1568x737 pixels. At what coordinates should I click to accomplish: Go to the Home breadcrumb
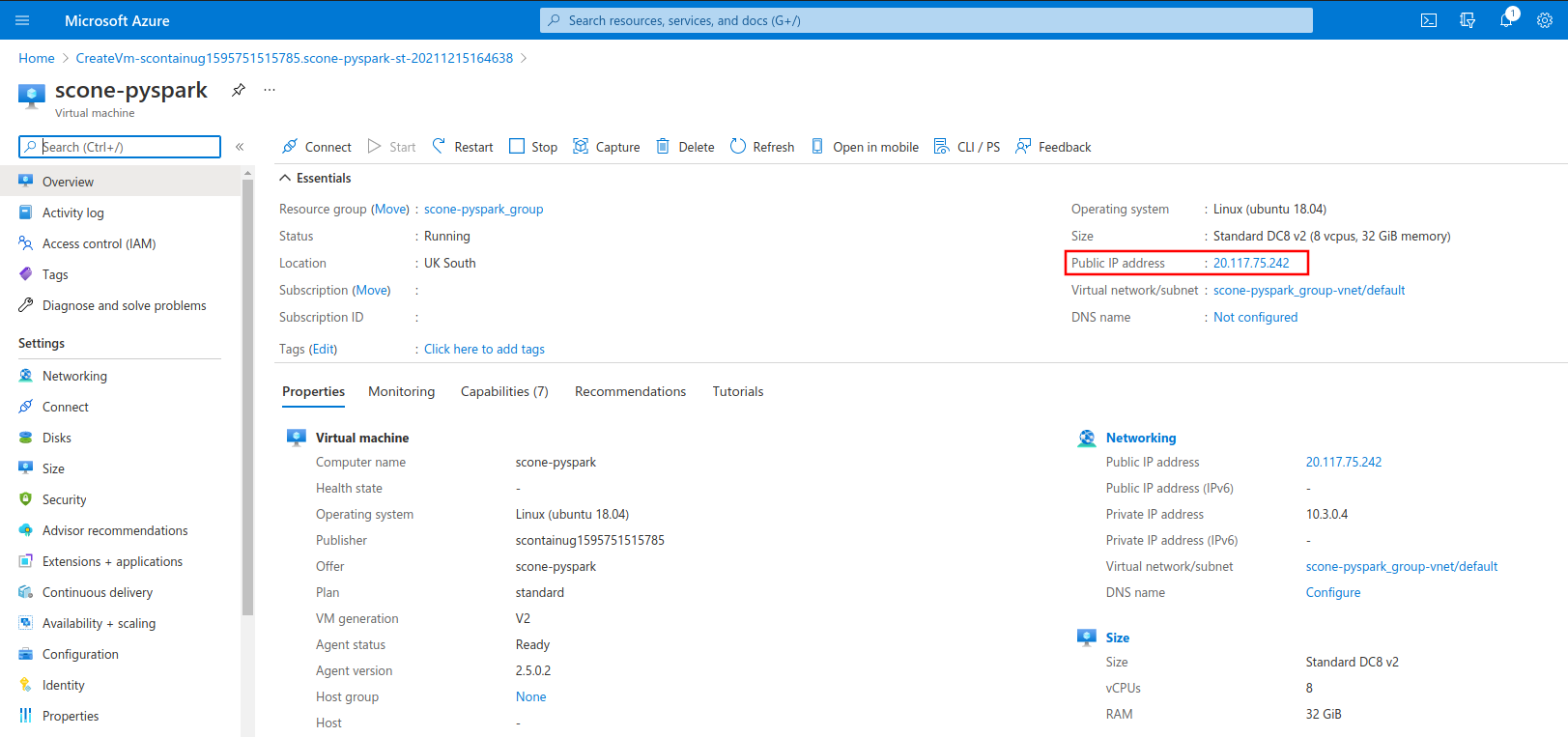click(37, 58)
